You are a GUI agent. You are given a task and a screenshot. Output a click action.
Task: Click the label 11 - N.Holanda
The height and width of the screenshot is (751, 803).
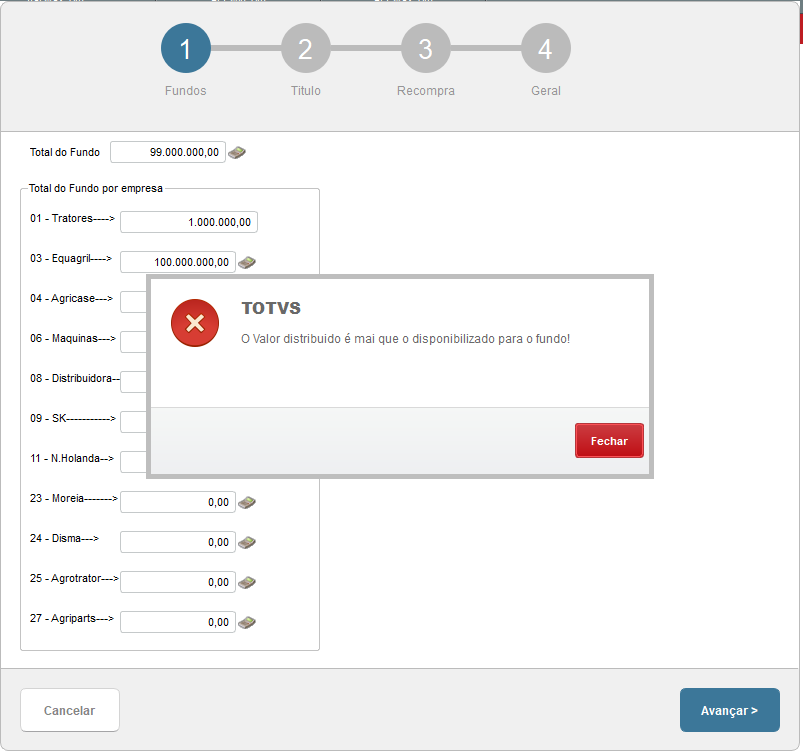pos(72,458)
